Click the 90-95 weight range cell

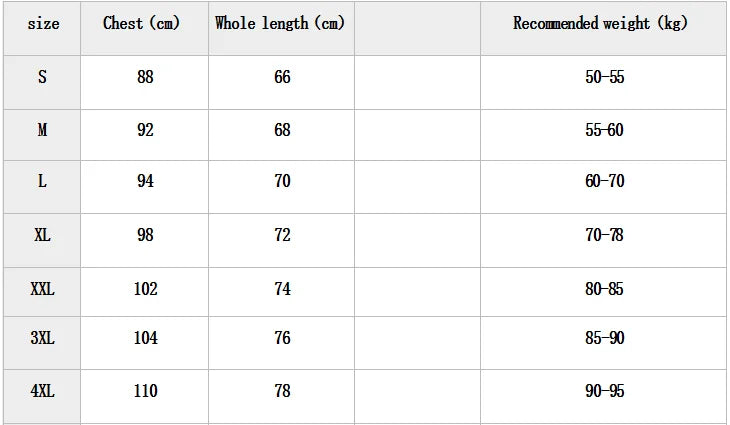tap(604, 391)
